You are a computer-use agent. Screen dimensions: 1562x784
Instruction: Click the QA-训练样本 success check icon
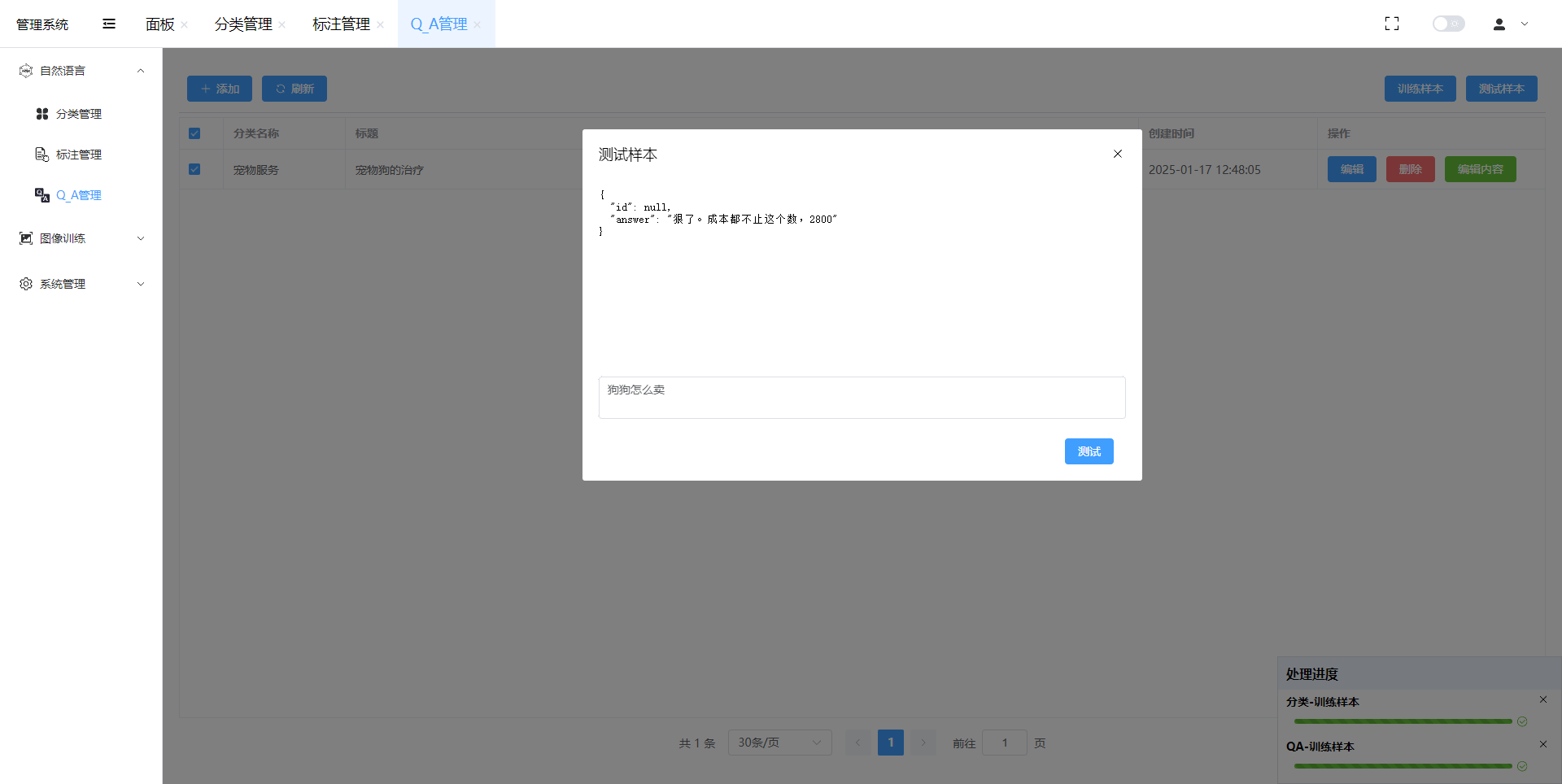[1522, 766]
